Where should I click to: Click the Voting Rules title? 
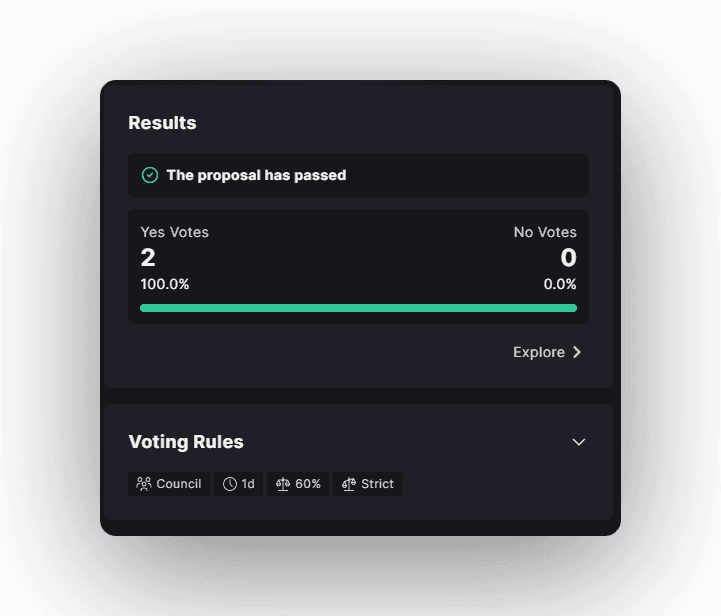(186, 442)
